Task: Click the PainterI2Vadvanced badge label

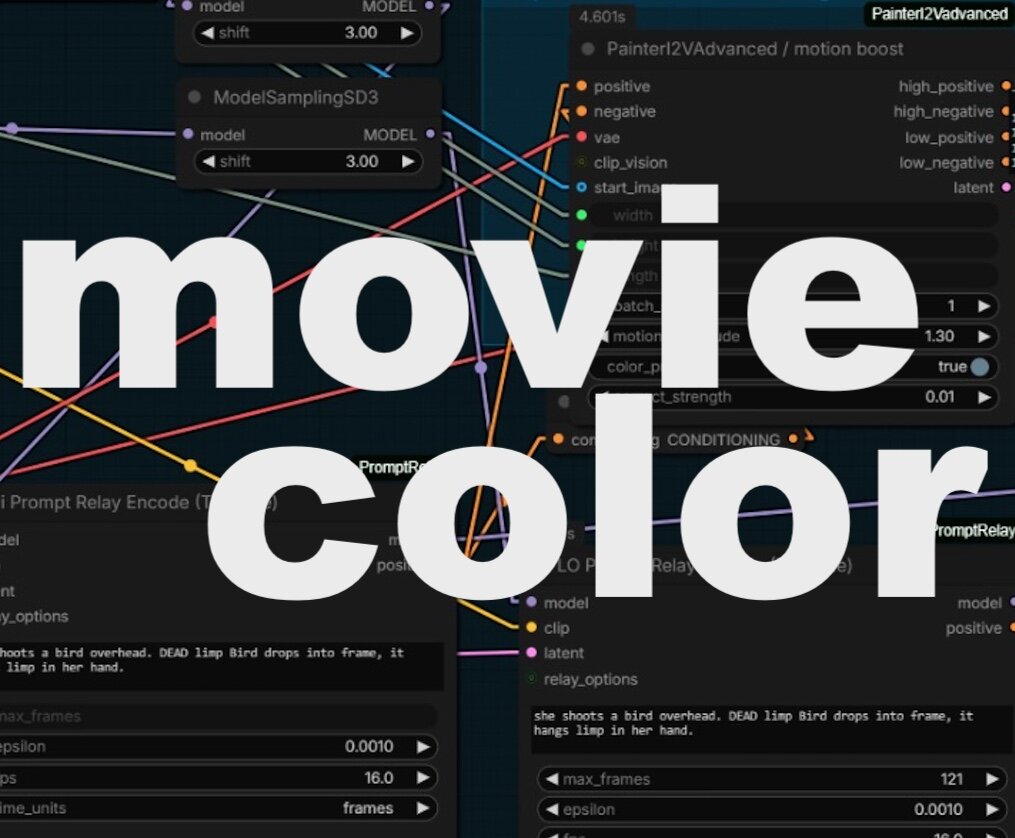Action: pyautogui.click(x=939, y=14)
